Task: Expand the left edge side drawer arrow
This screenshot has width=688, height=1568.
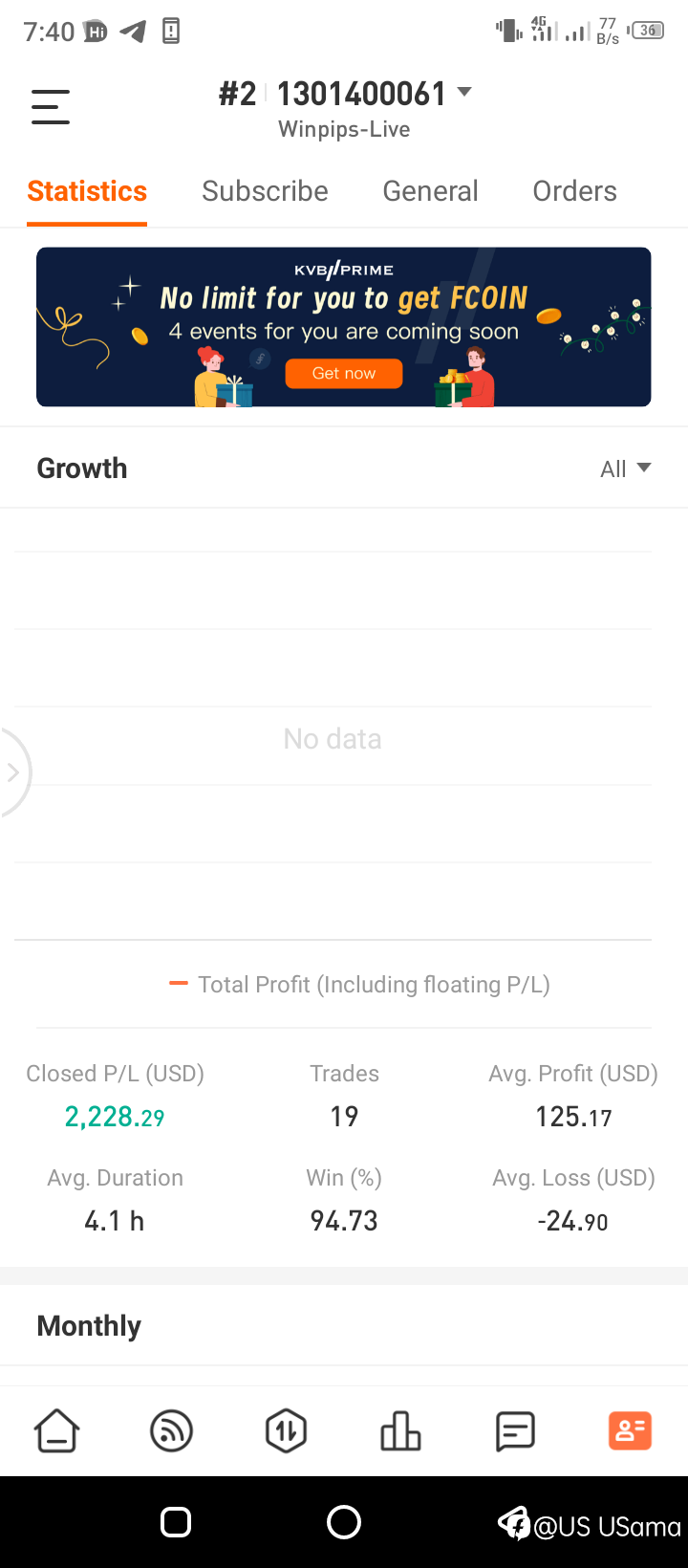Action: (x=13, y=773)
